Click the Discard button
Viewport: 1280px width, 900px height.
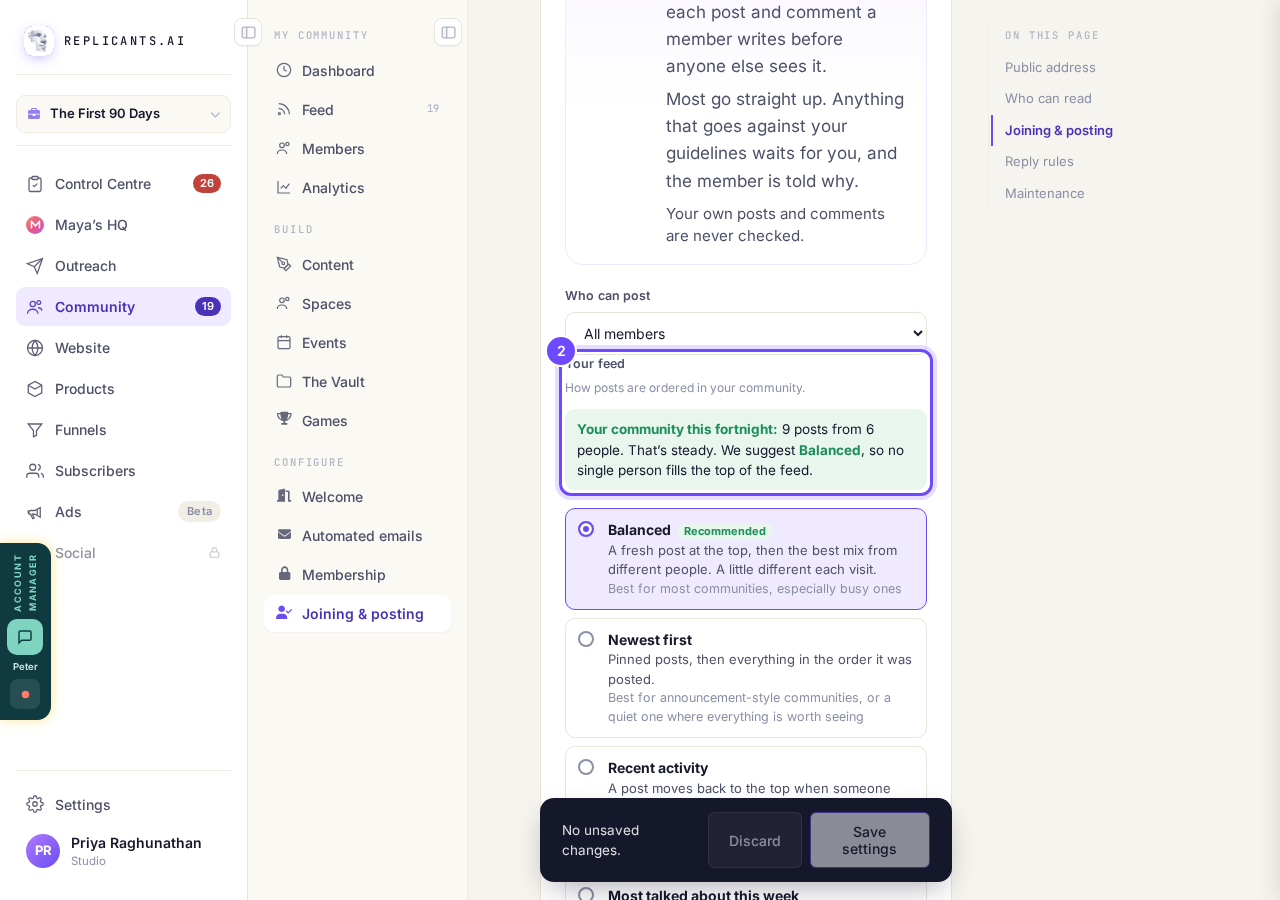point(755,840)
